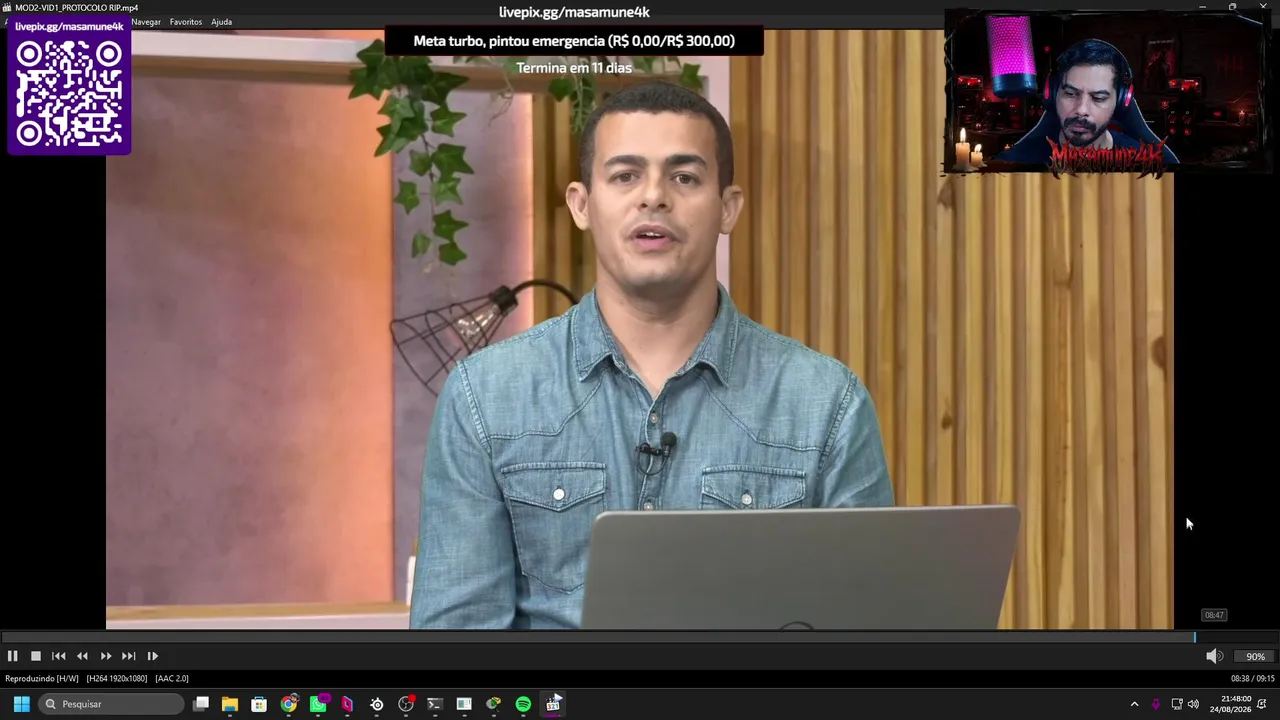Open network settings tray icon
Screen dimensions: 1280x720
[x=1177, y=704]
